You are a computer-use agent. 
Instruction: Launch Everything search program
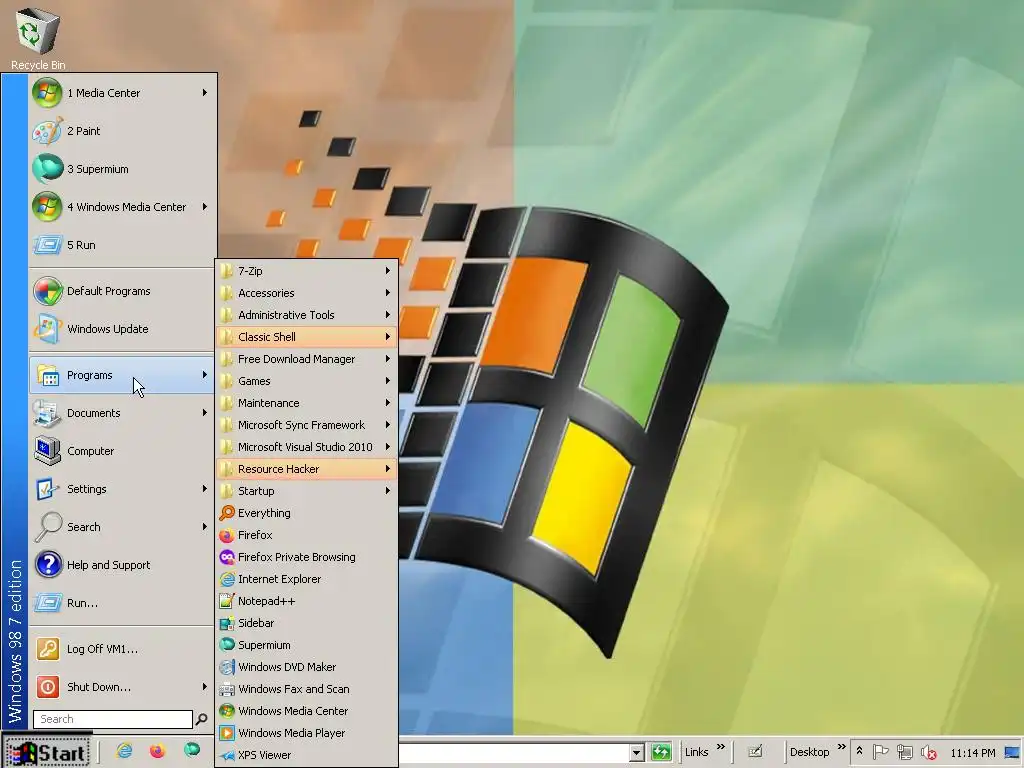(x=306, y=513)
